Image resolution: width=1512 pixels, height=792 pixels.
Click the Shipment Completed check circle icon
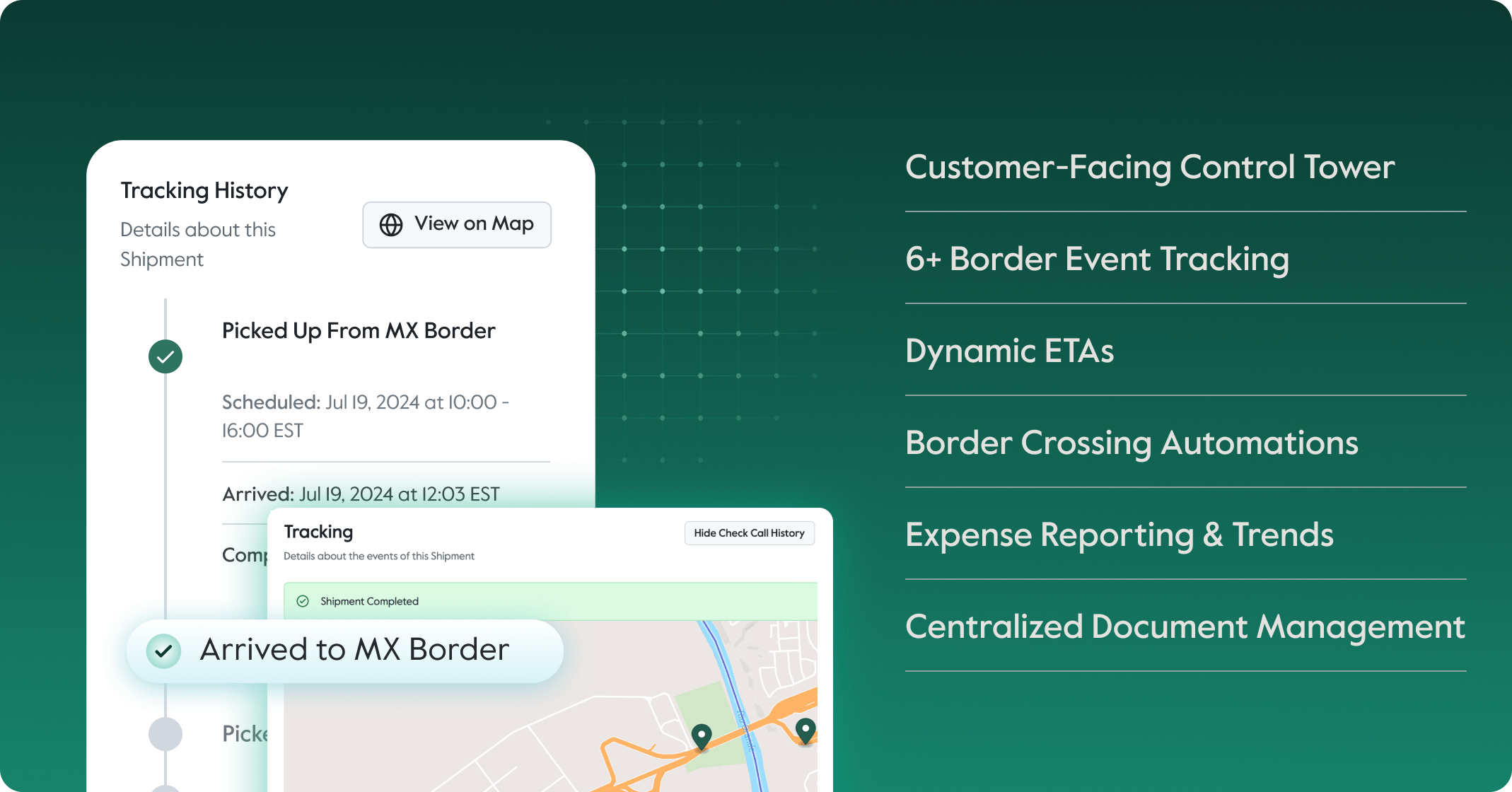(303, 601)
